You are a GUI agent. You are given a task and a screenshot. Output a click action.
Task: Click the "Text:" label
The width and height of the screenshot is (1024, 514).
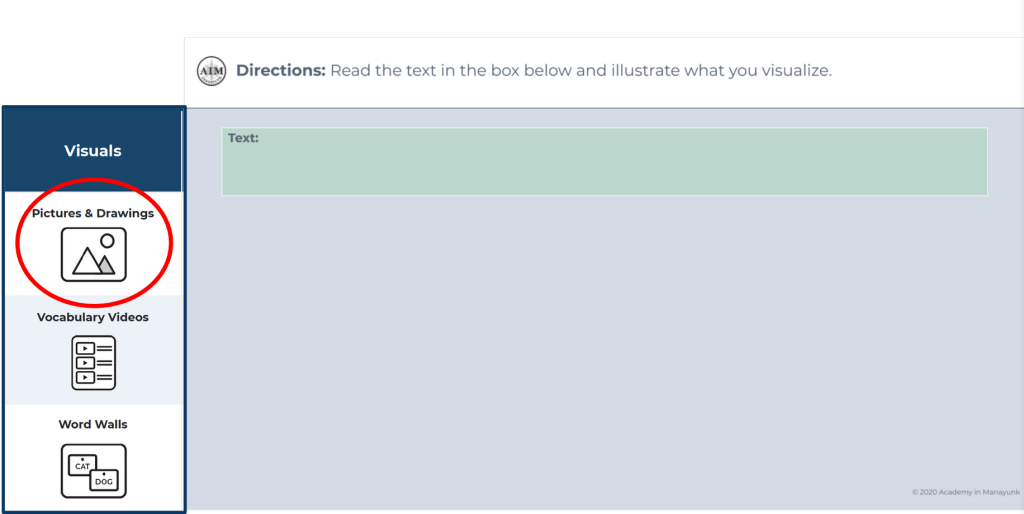tap(243, 138)
